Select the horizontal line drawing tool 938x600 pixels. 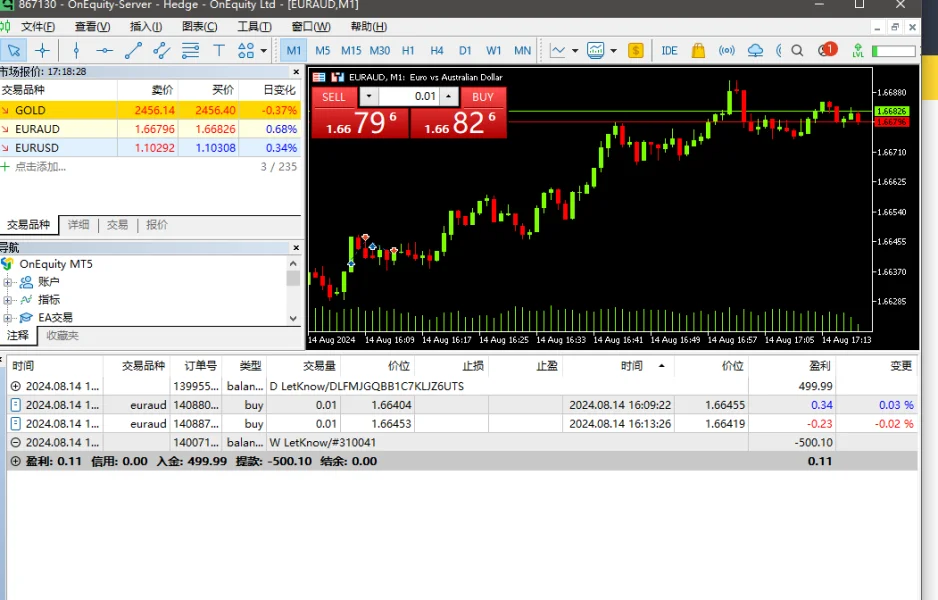click(x=104, y=50)
